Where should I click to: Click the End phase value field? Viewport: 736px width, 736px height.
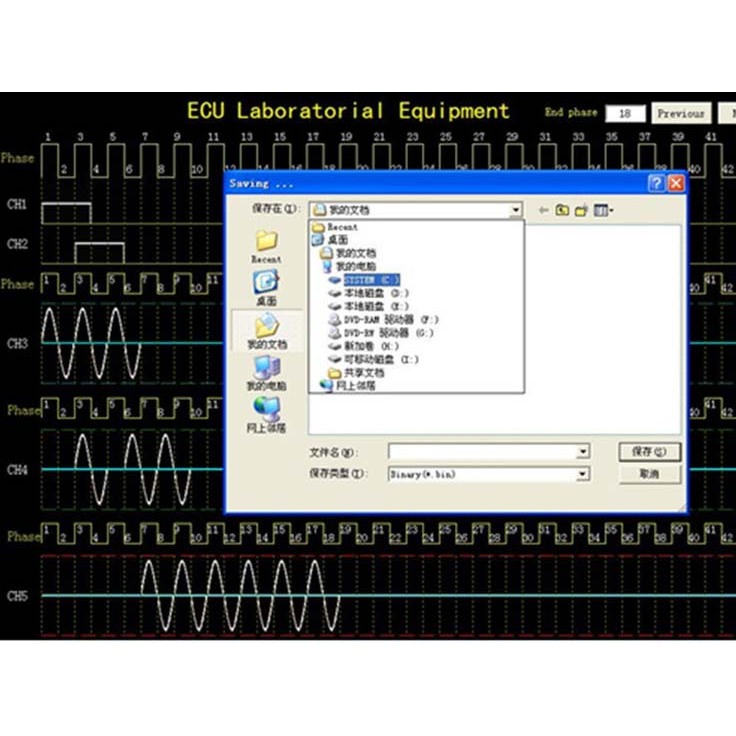click(625, 113)
